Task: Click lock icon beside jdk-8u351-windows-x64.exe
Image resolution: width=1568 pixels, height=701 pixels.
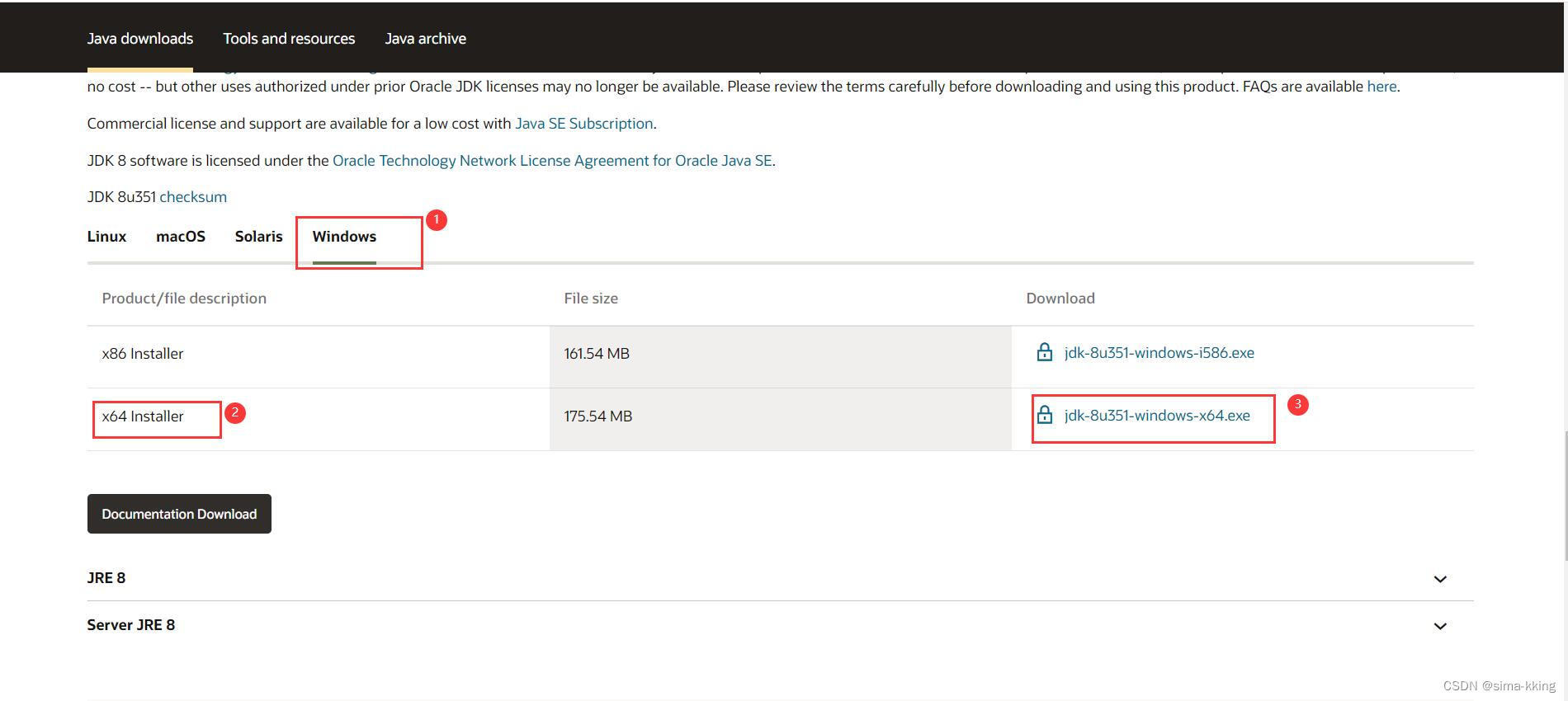Action: click(x=1044, y=415)
